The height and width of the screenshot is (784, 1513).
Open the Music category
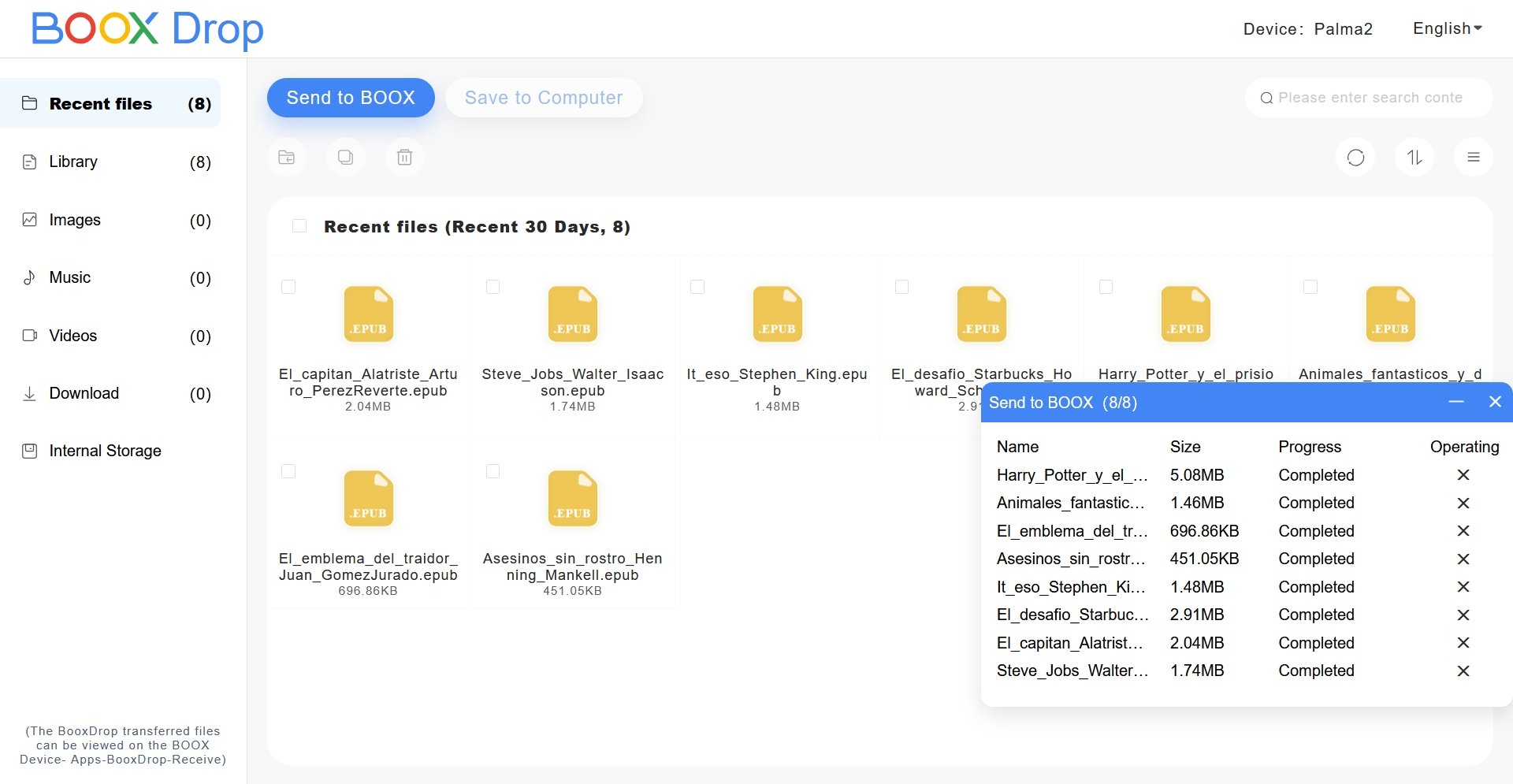click(110, 277)
